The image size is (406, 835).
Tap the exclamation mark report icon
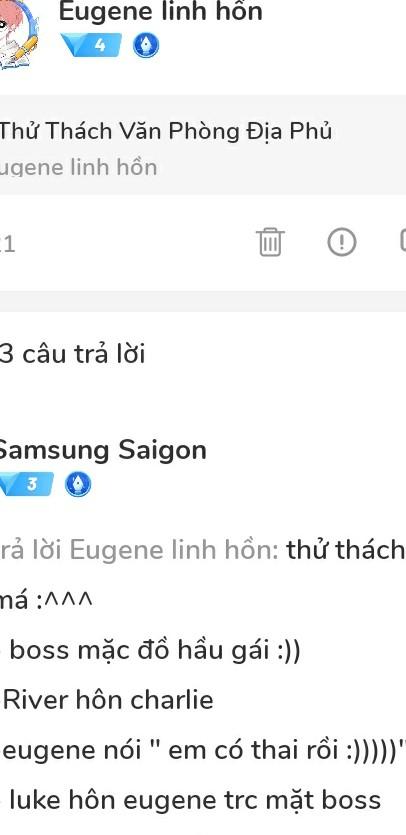coord(342,242)
